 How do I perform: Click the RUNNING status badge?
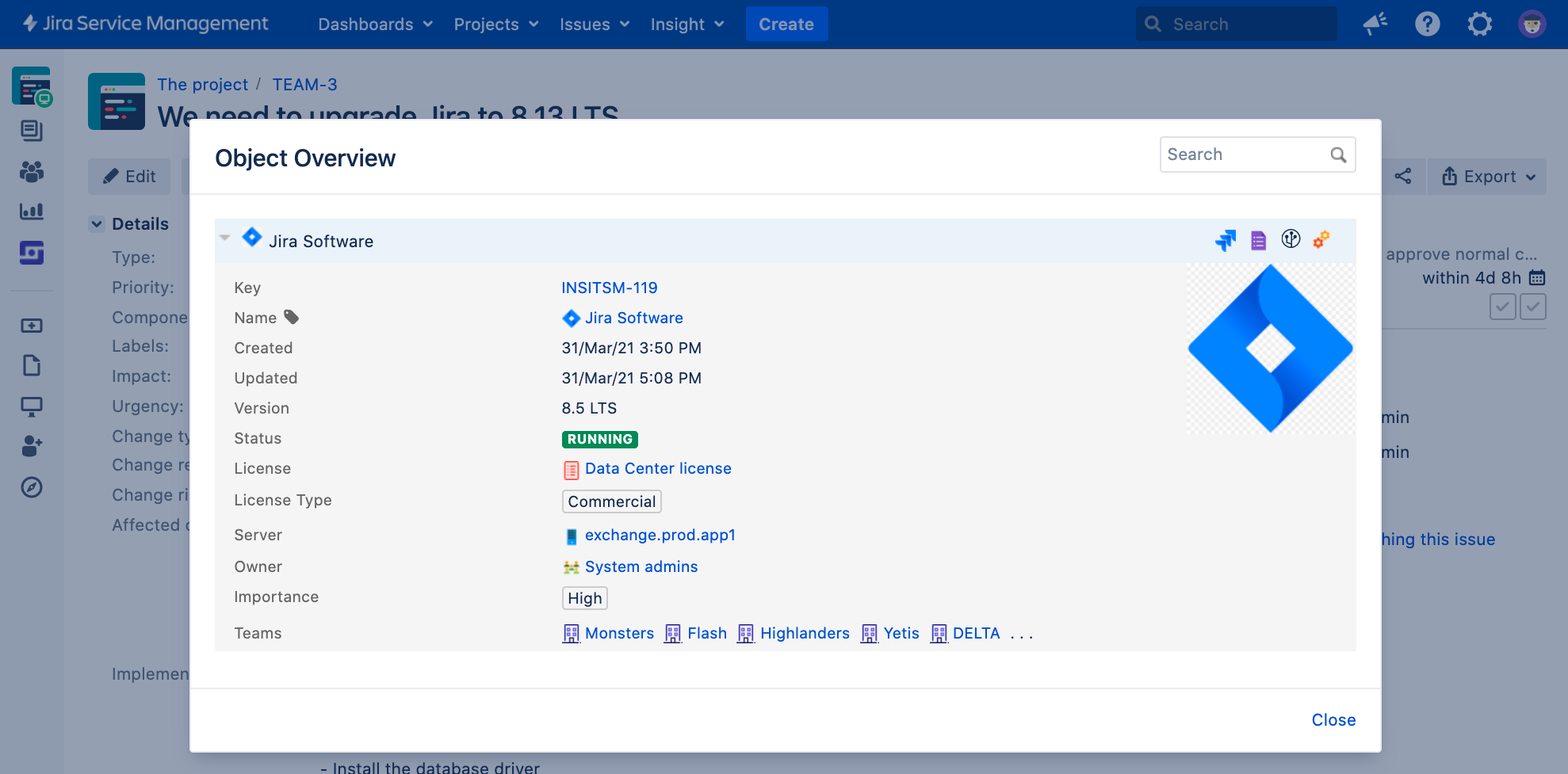(x=600, y=439)
